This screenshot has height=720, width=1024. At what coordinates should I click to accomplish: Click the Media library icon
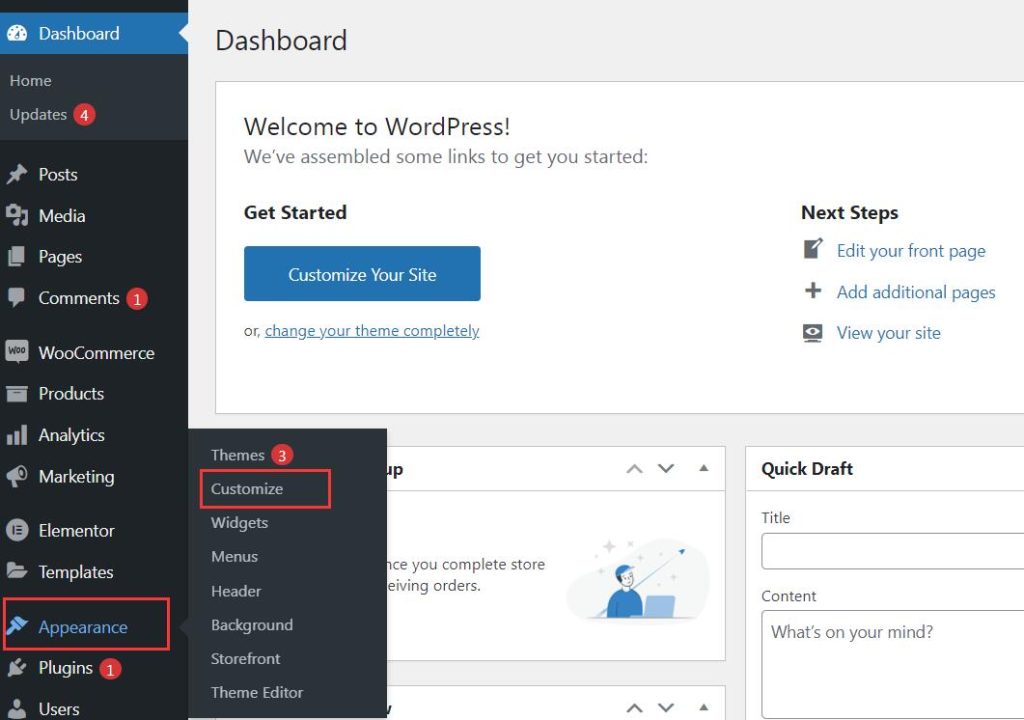(17, 216)
